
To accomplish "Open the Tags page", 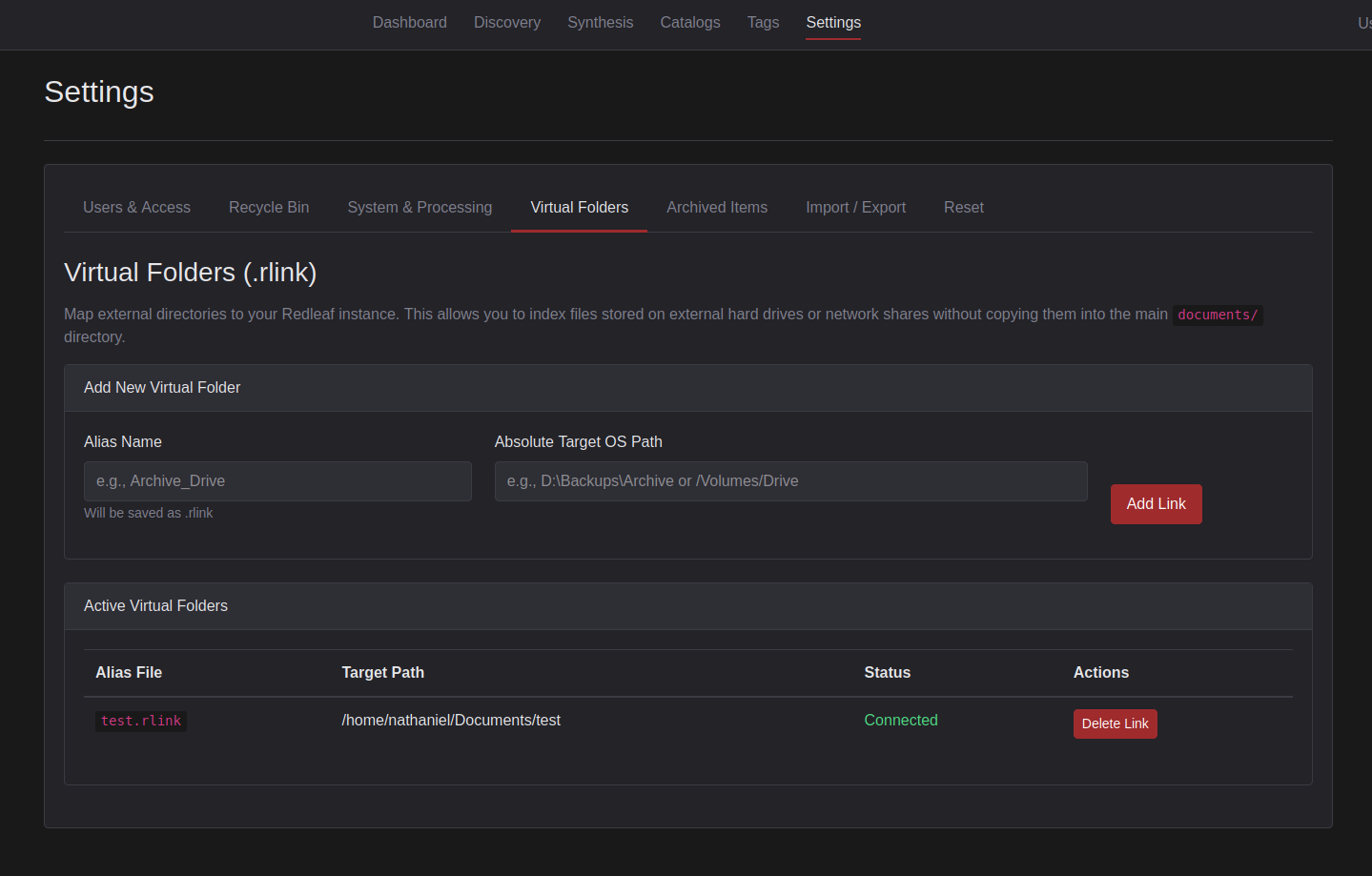I will 763,23.
